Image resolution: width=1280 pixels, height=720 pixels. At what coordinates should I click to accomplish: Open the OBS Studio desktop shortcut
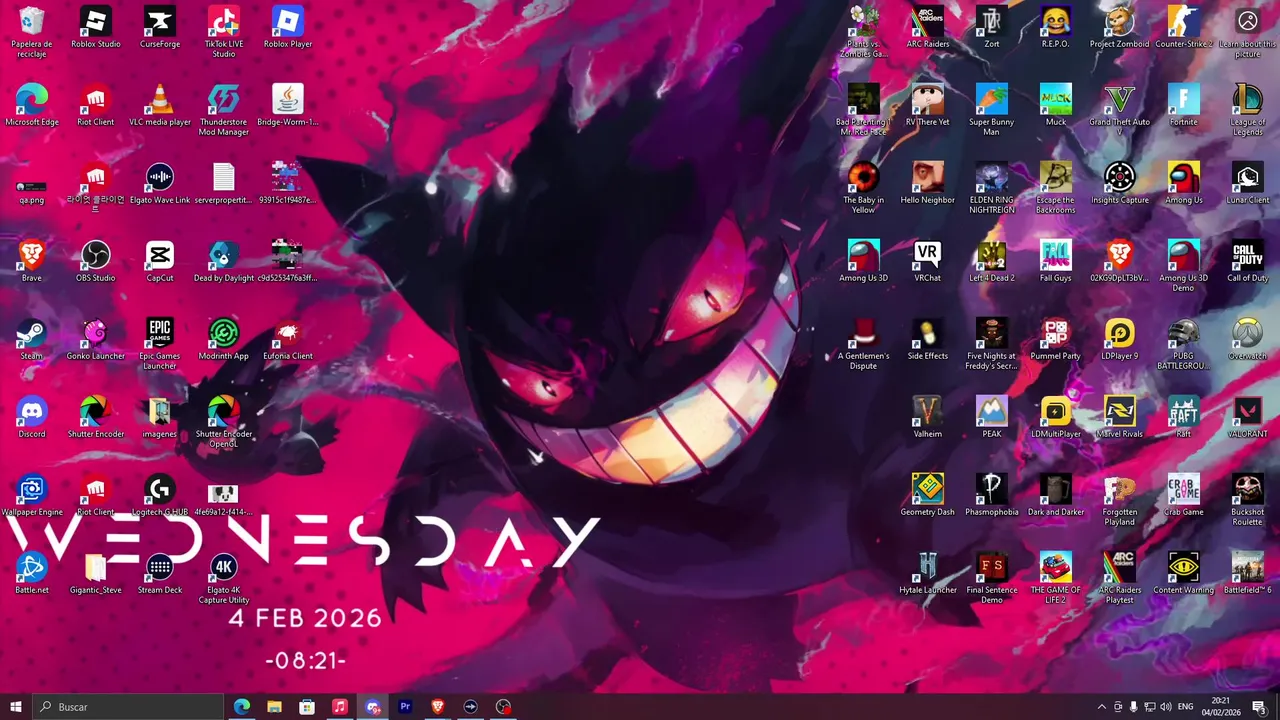(x=96, y=262)
